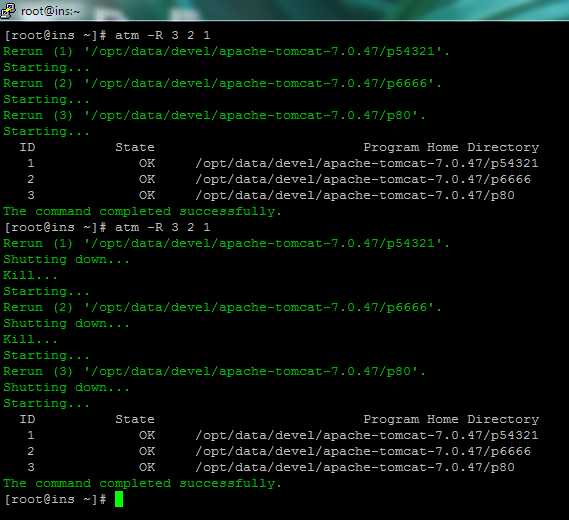This screenshot has height=520, width=569.
Task: Click "Shutting down..." under Rerun (1) p54321
Action: 66,259
